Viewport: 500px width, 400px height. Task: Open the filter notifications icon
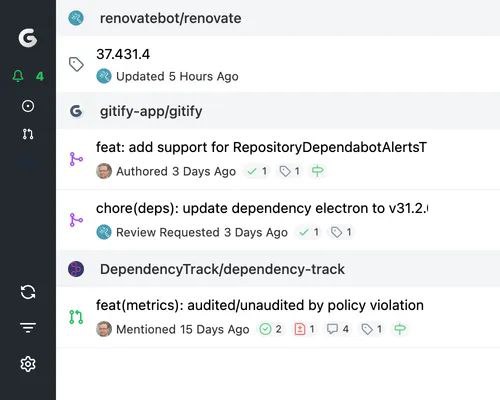pos(28,328)
